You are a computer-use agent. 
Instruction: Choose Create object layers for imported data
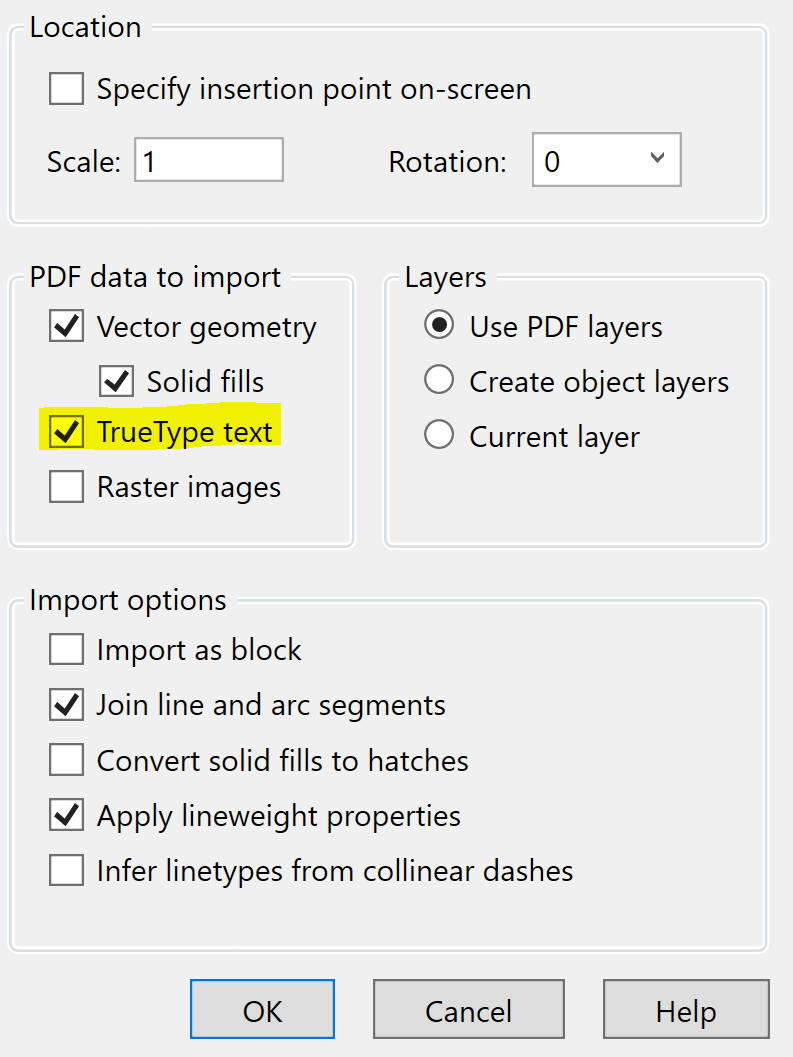pyautogui.click(x=439, y=381)
